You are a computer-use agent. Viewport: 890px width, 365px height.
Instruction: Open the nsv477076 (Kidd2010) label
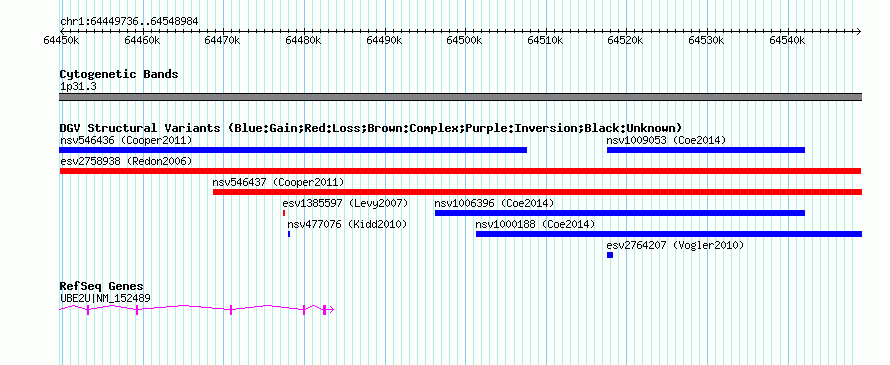347,224
